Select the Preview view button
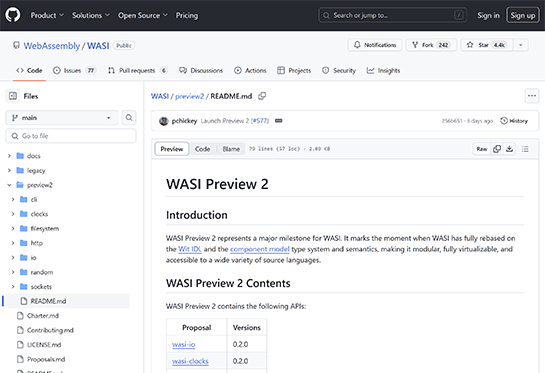Image resolution: width=545 pixels, height=373 pixels. (172, 149)
